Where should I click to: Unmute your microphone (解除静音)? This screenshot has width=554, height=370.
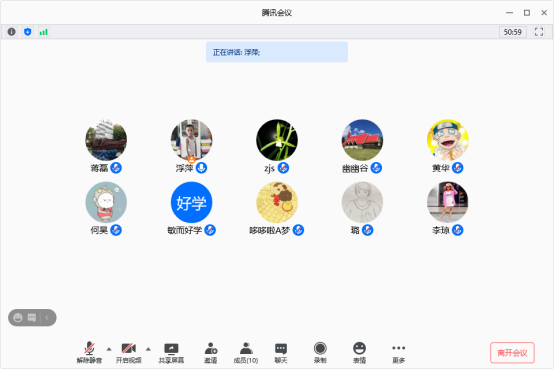89,353
